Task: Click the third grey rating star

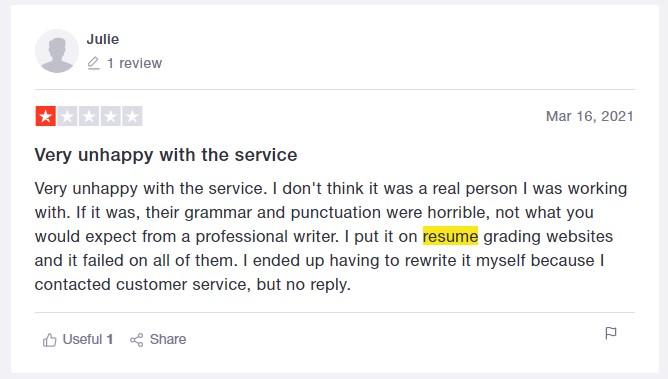Action: coord(89,116)
